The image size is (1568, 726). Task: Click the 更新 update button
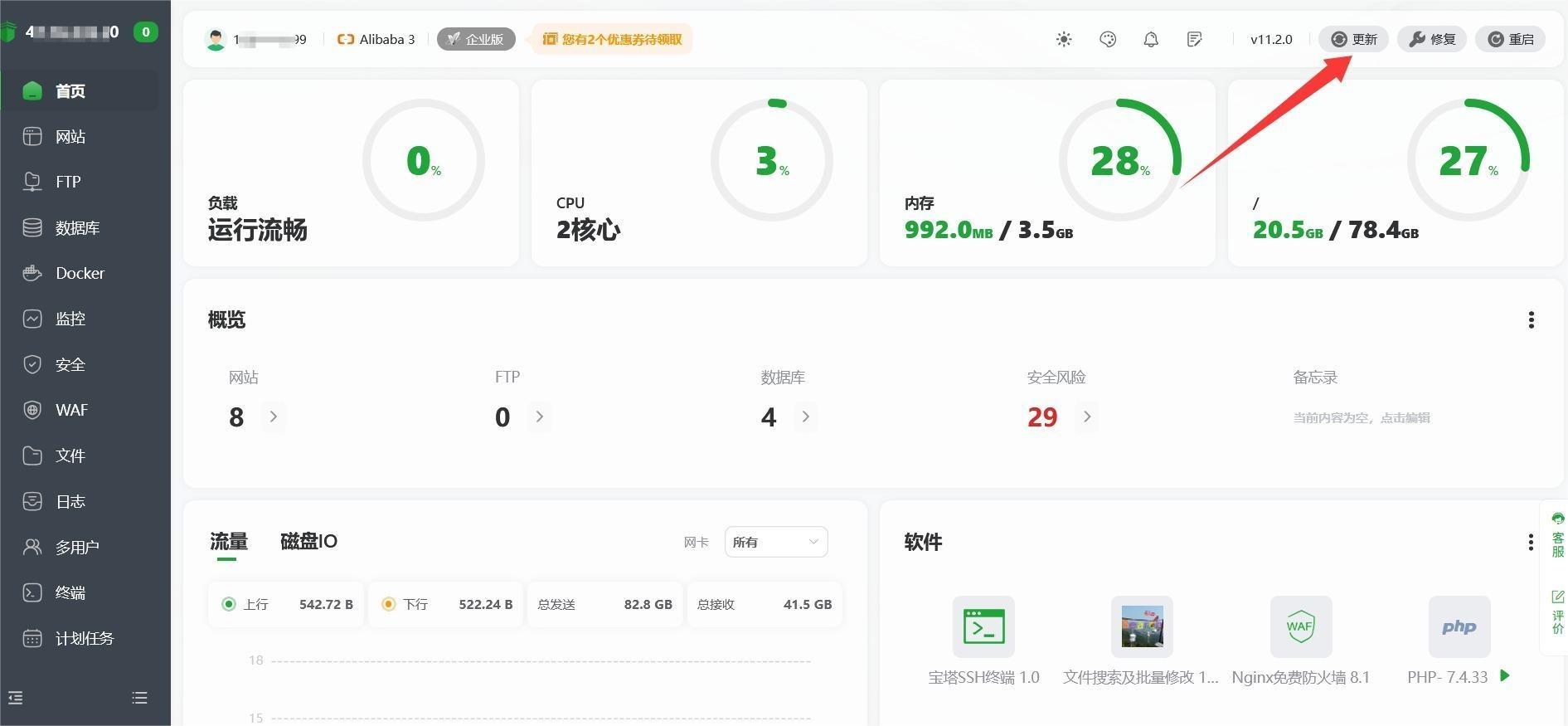pyautogui.click(x=1353, y=39)
